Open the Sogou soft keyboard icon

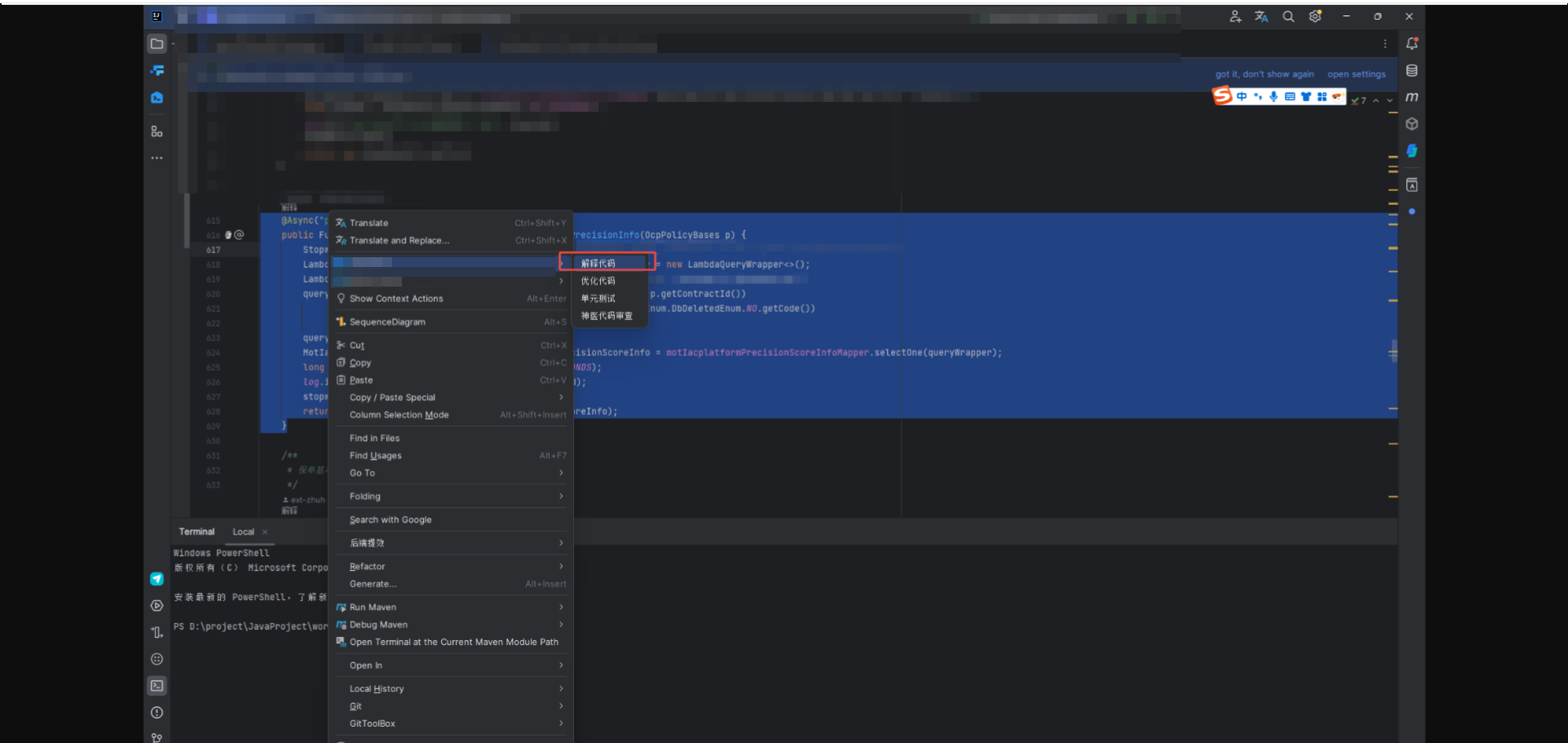coord(1290,96)
